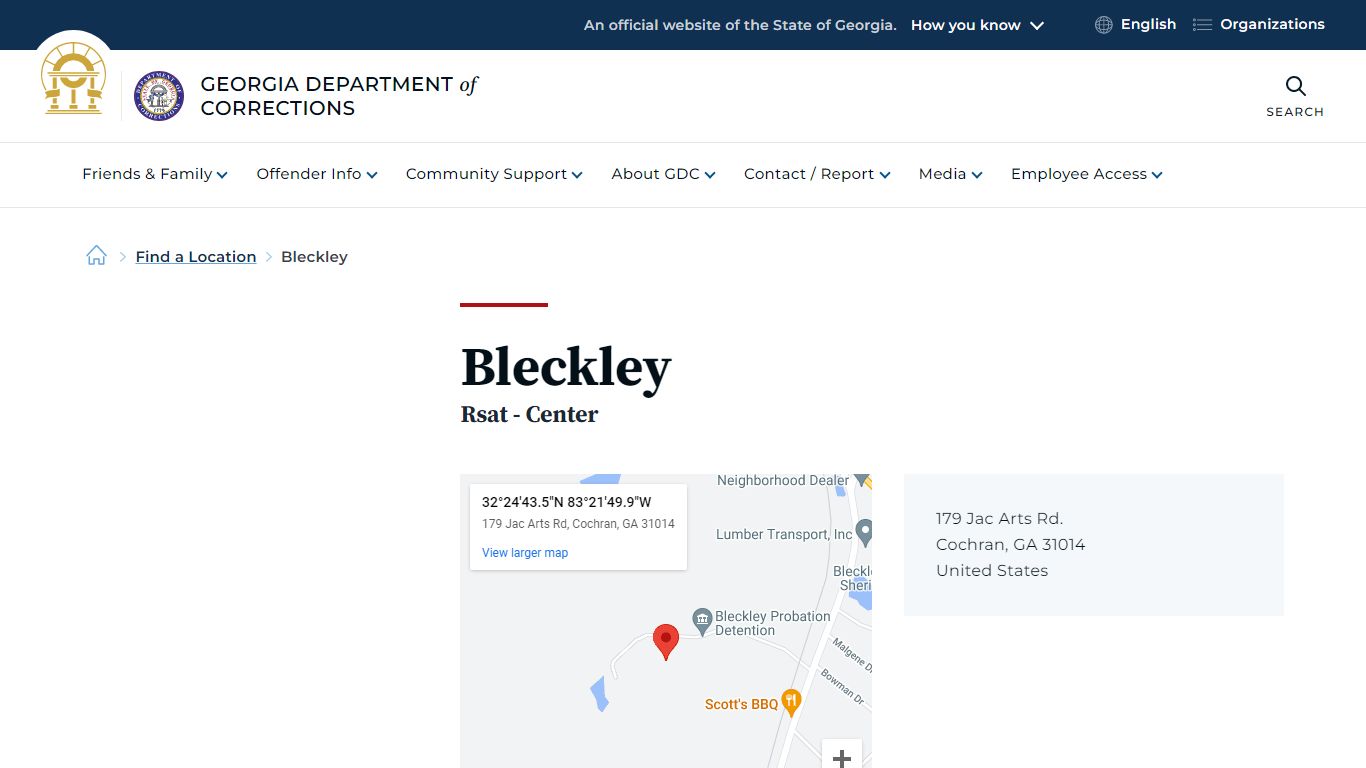Open Friends & Family dropdown menu
The height and width of the screenshot is (768, 1366).
pyautogui.click(x=155, y=174)
